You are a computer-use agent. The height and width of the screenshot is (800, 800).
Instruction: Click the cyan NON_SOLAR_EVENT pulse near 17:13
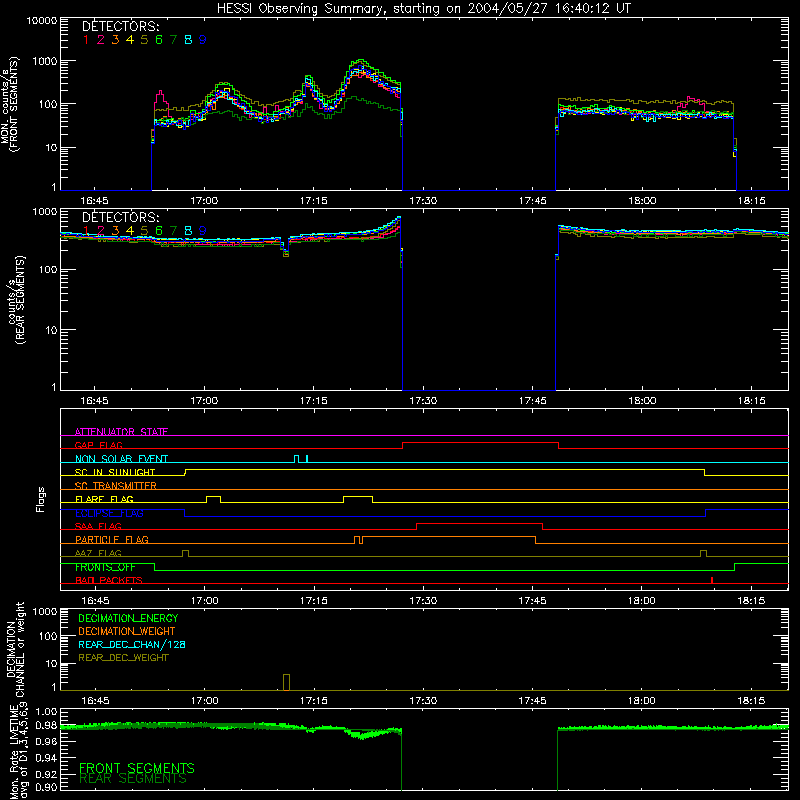tap(297, 458)
